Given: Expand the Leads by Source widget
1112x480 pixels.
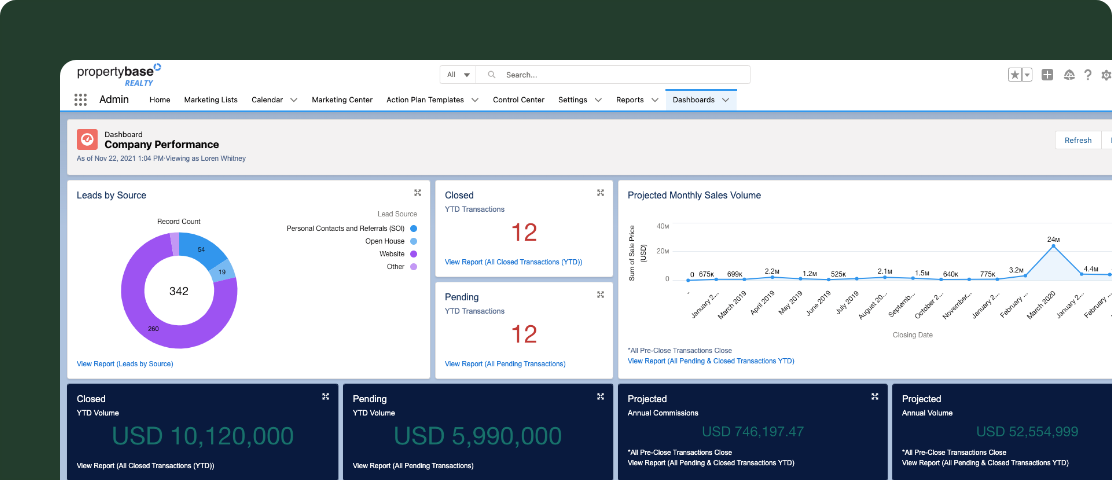Looking at the screenshot, I should point(418,193).
